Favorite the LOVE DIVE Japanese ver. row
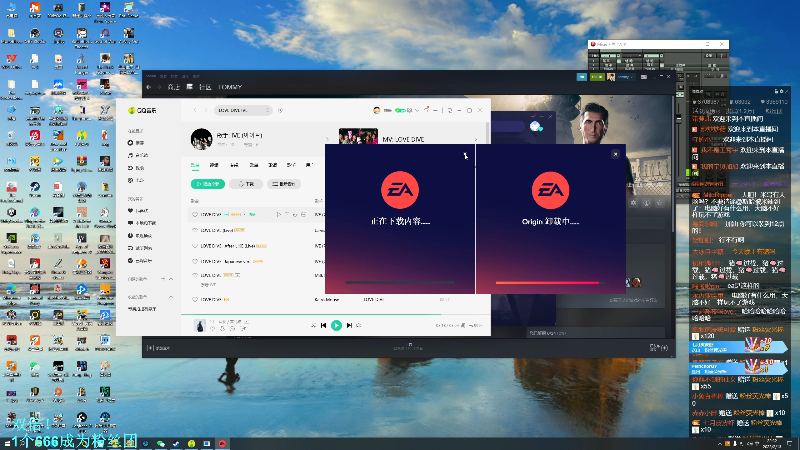This screenshot has width=800, height=450. click(x=194, y=261)
